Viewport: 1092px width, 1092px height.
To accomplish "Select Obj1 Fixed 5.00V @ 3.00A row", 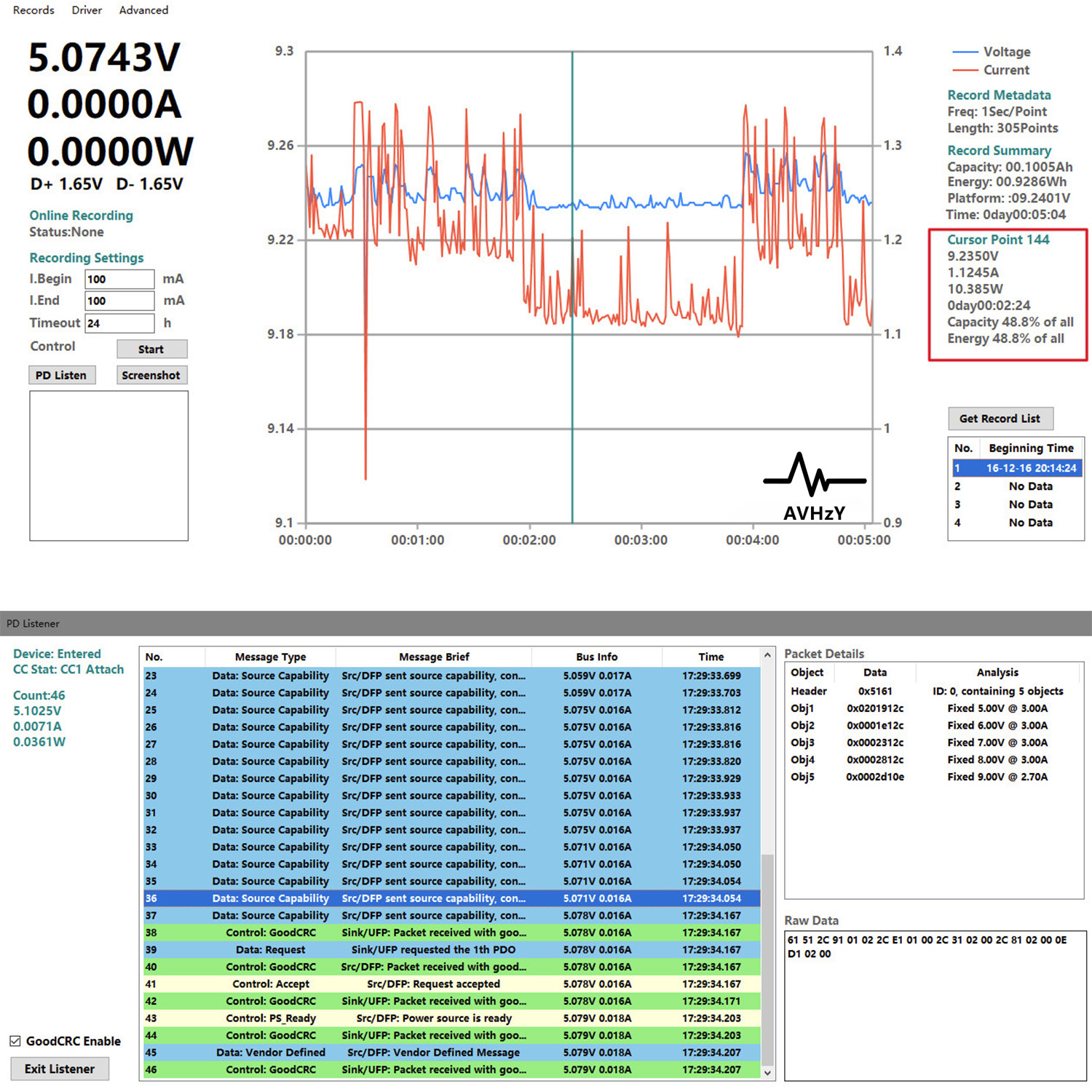I will (x=933, y=708).
